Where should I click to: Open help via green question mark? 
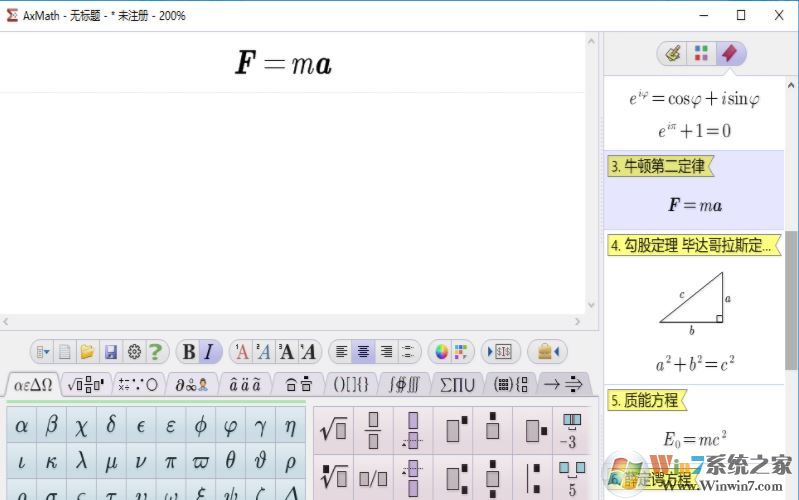(x=155, y=352)
